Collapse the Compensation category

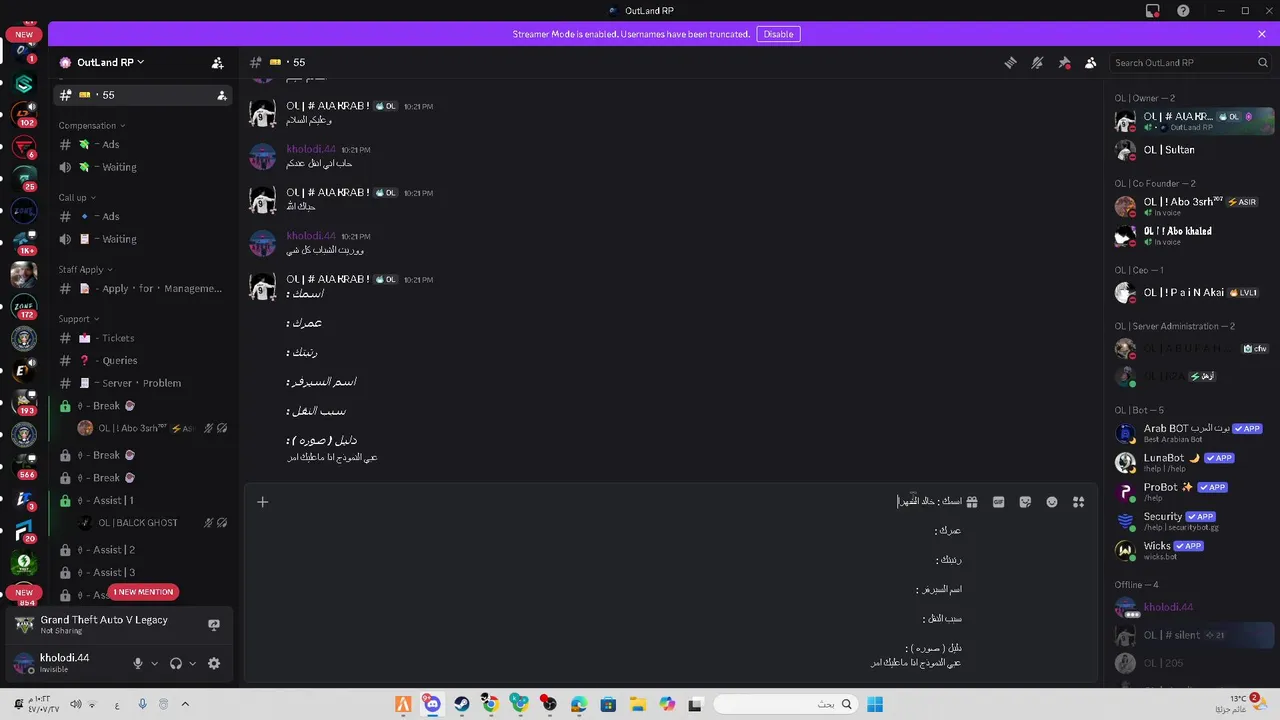point(92,126)
